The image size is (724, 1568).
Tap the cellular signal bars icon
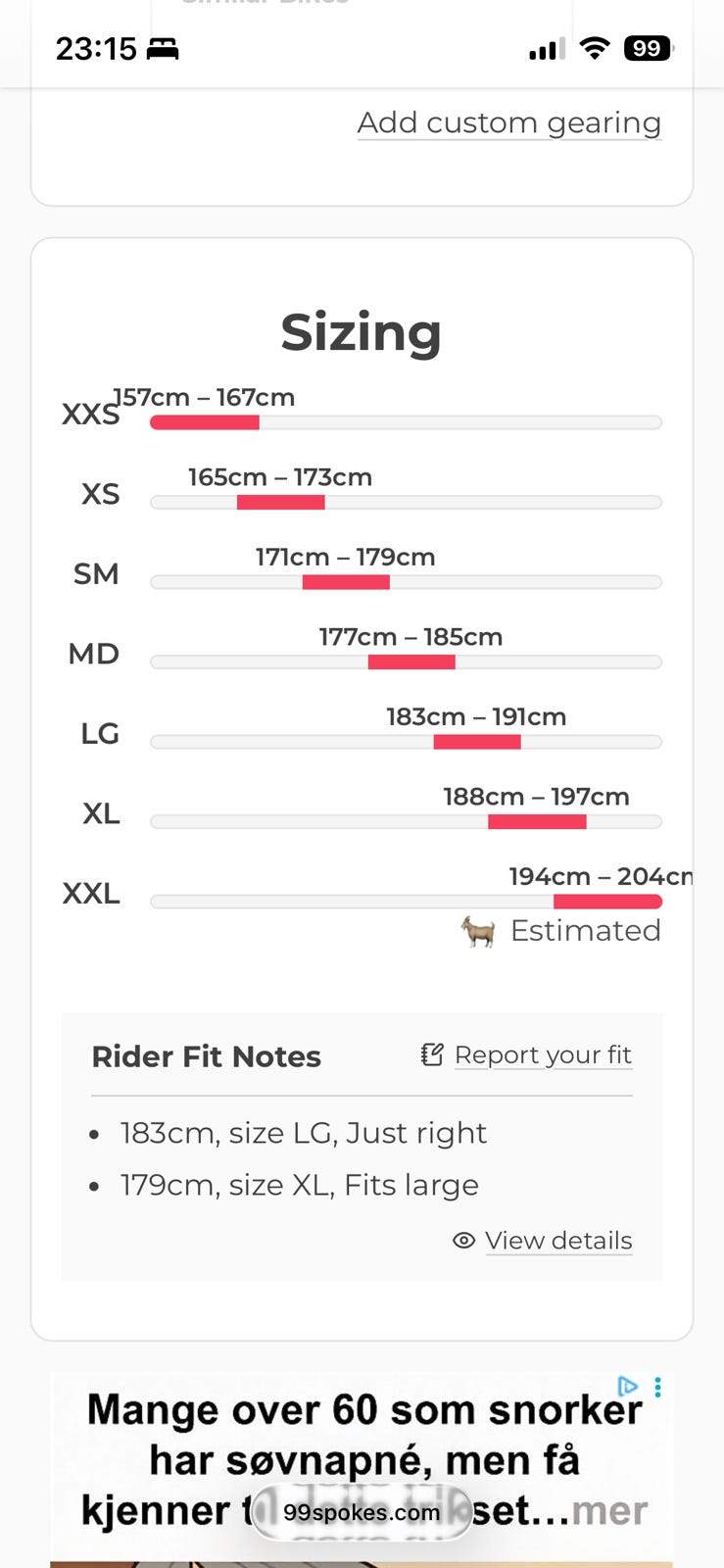point(547,49)
